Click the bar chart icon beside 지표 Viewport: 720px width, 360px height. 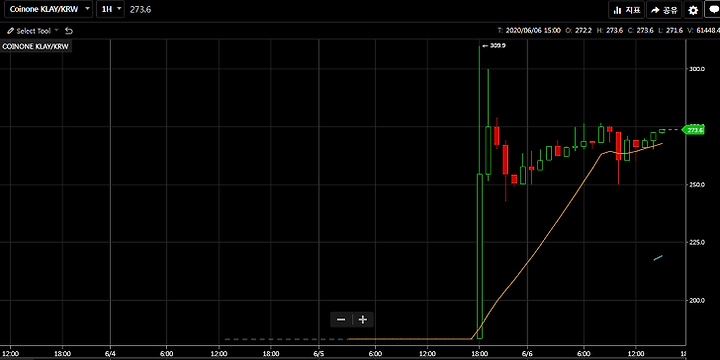(617, 10)
